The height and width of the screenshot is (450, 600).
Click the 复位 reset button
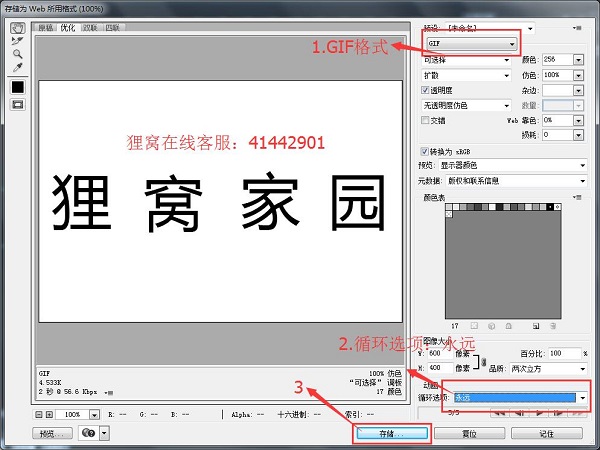(x=470, y=434)
